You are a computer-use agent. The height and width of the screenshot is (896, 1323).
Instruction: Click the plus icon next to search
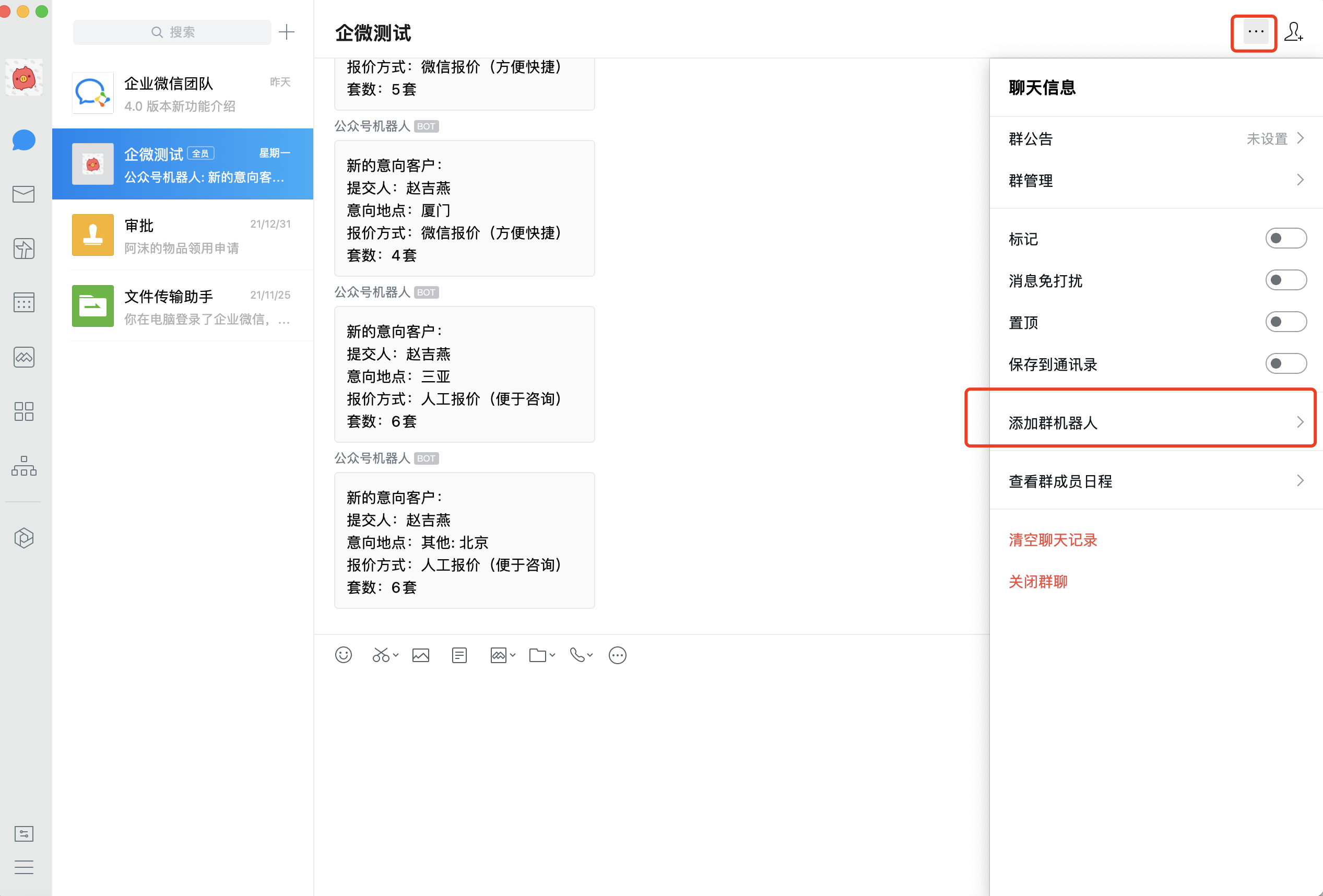pyautogui.click(x=287, y=32)
